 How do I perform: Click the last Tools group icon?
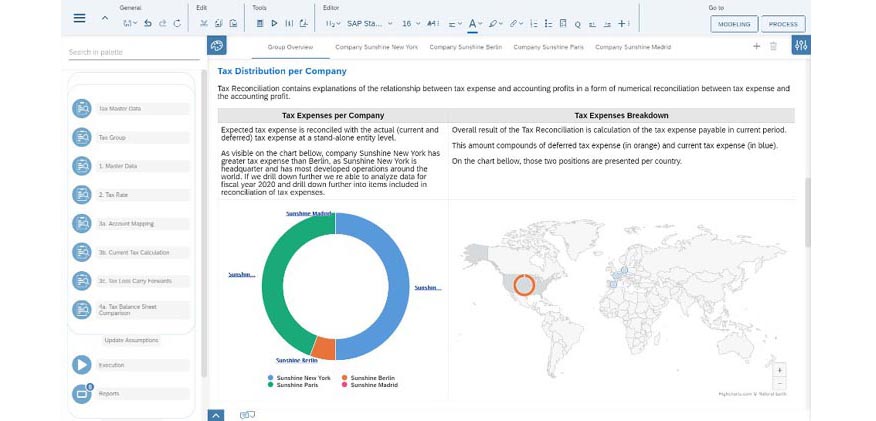click(303, 23)
